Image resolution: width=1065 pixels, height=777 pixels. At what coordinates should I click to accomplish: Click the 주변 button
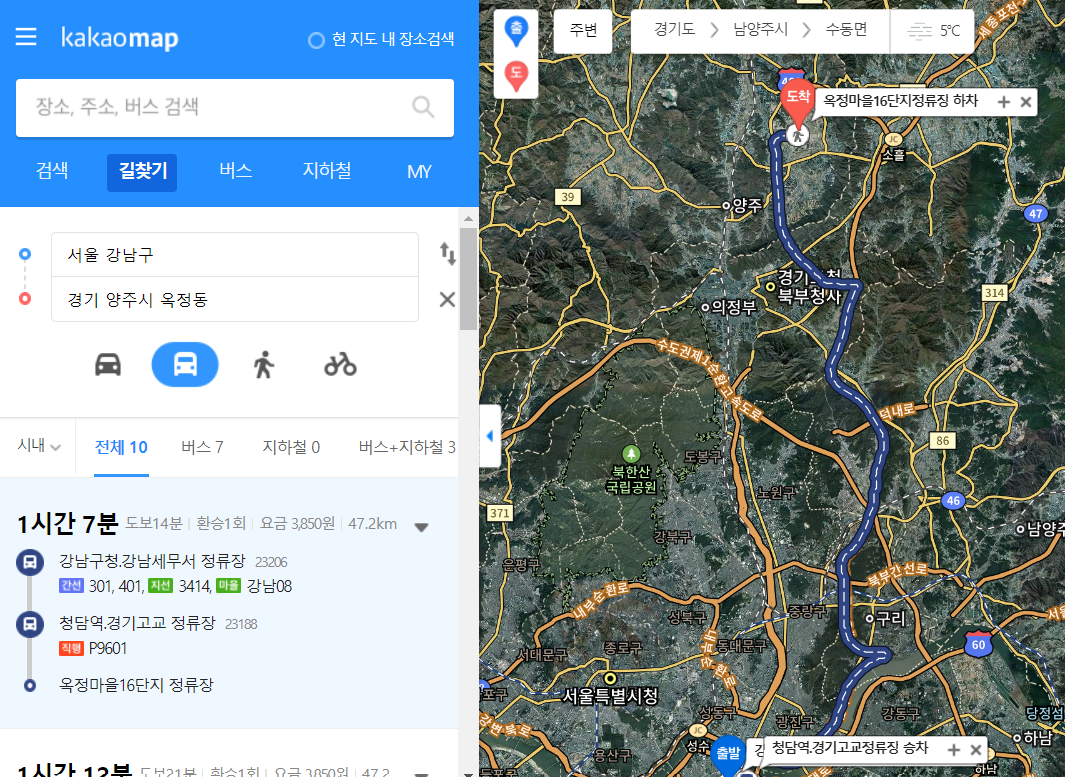click(x=583, y=31)
